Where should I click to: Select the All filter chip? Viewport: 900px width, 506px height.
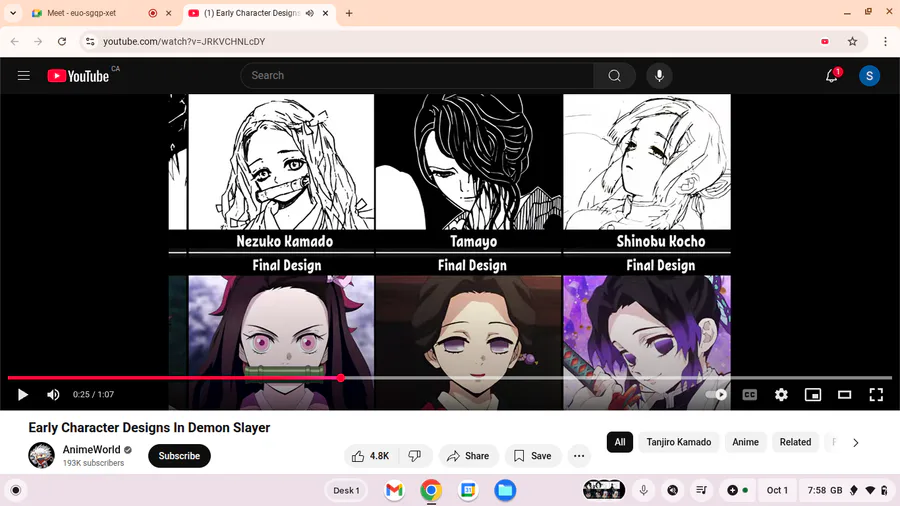[x=620, y=442]
